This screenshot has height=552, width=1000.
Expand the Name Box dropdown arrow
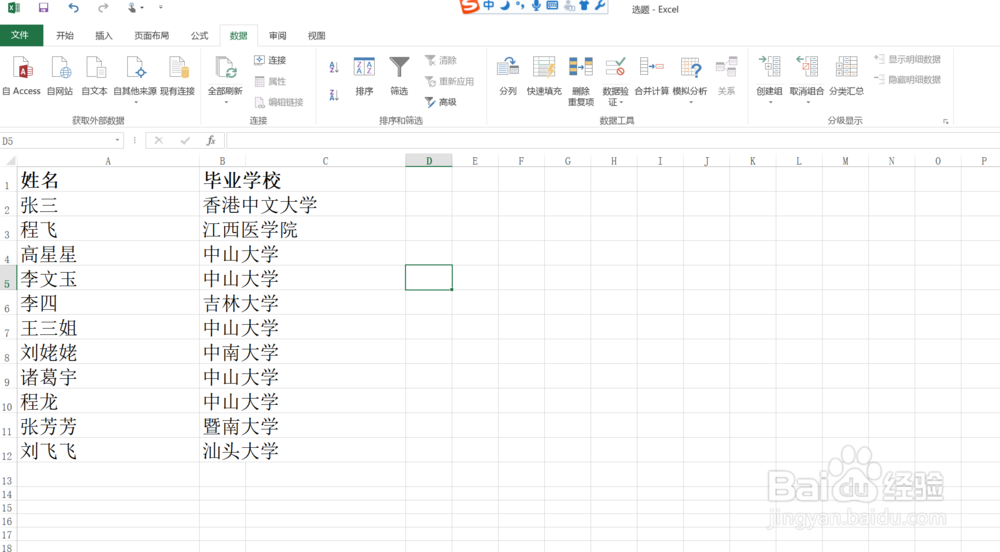click(117, 140)
